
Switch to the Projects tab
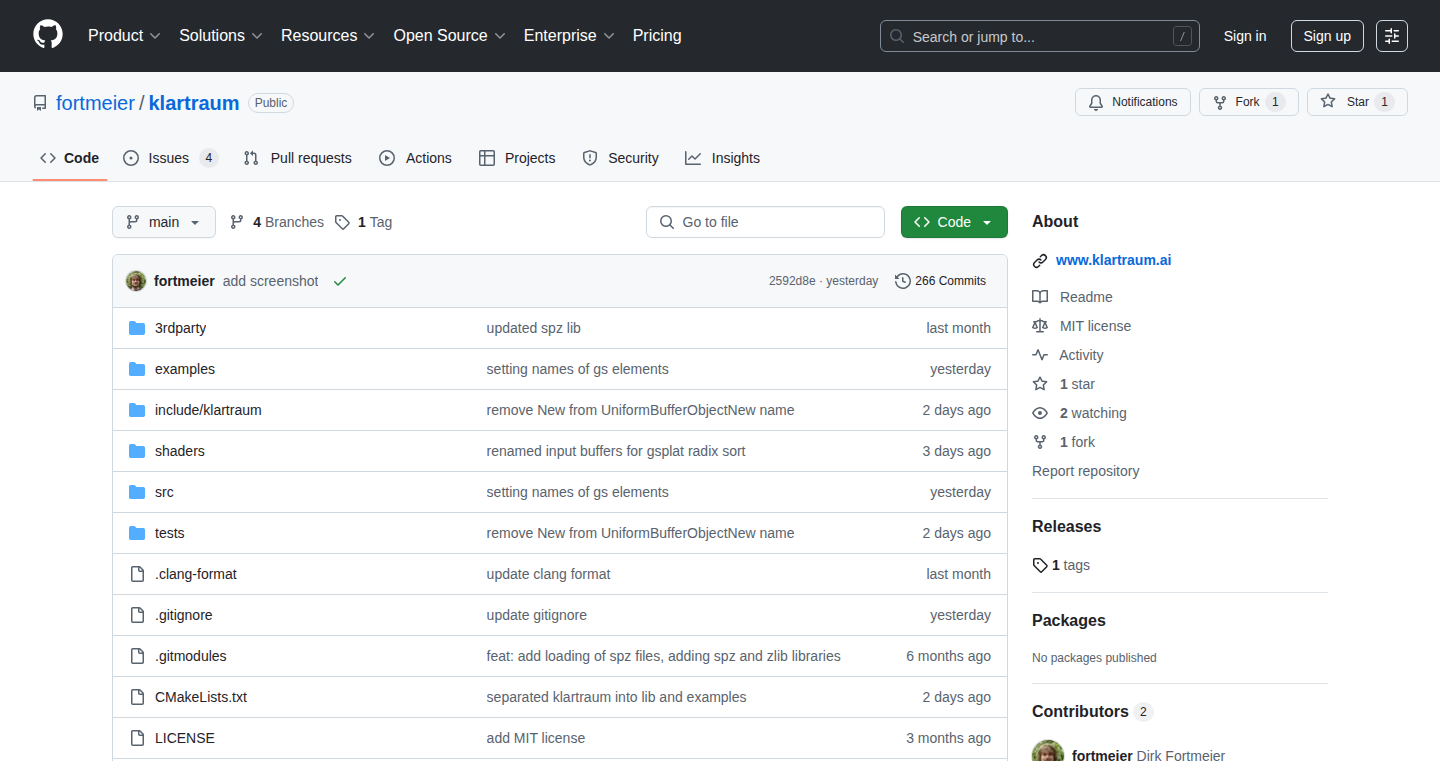coord(517,158)
